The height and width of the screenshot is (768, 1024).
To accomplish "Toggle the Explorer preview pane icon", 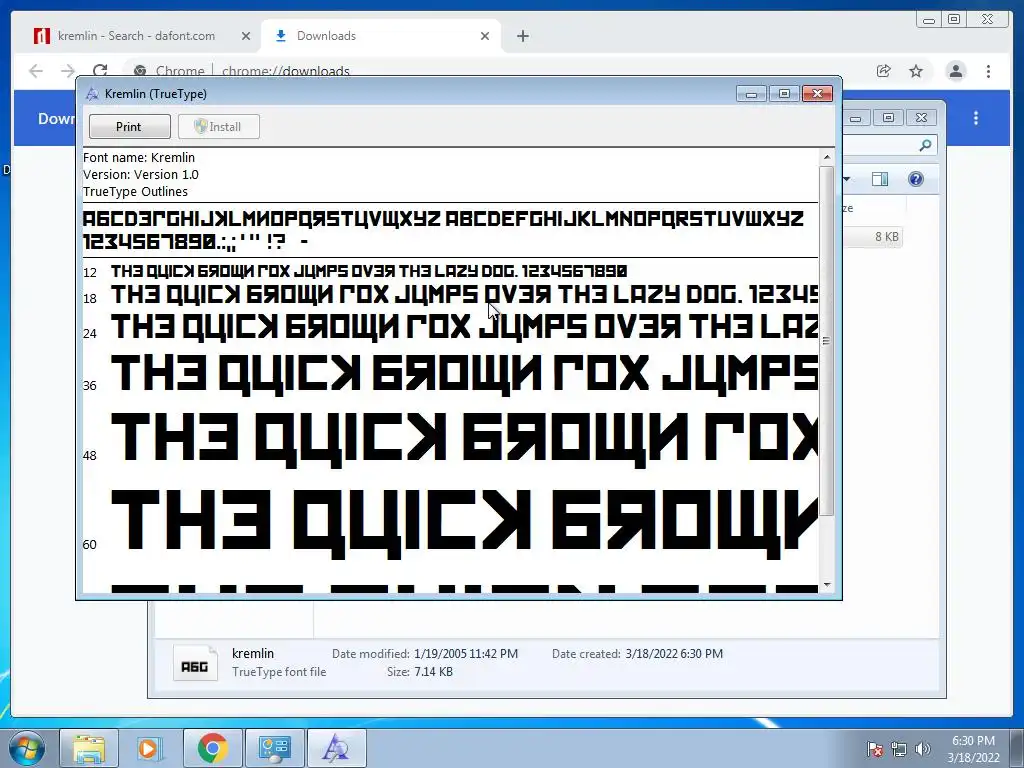I will click(880, 179).
